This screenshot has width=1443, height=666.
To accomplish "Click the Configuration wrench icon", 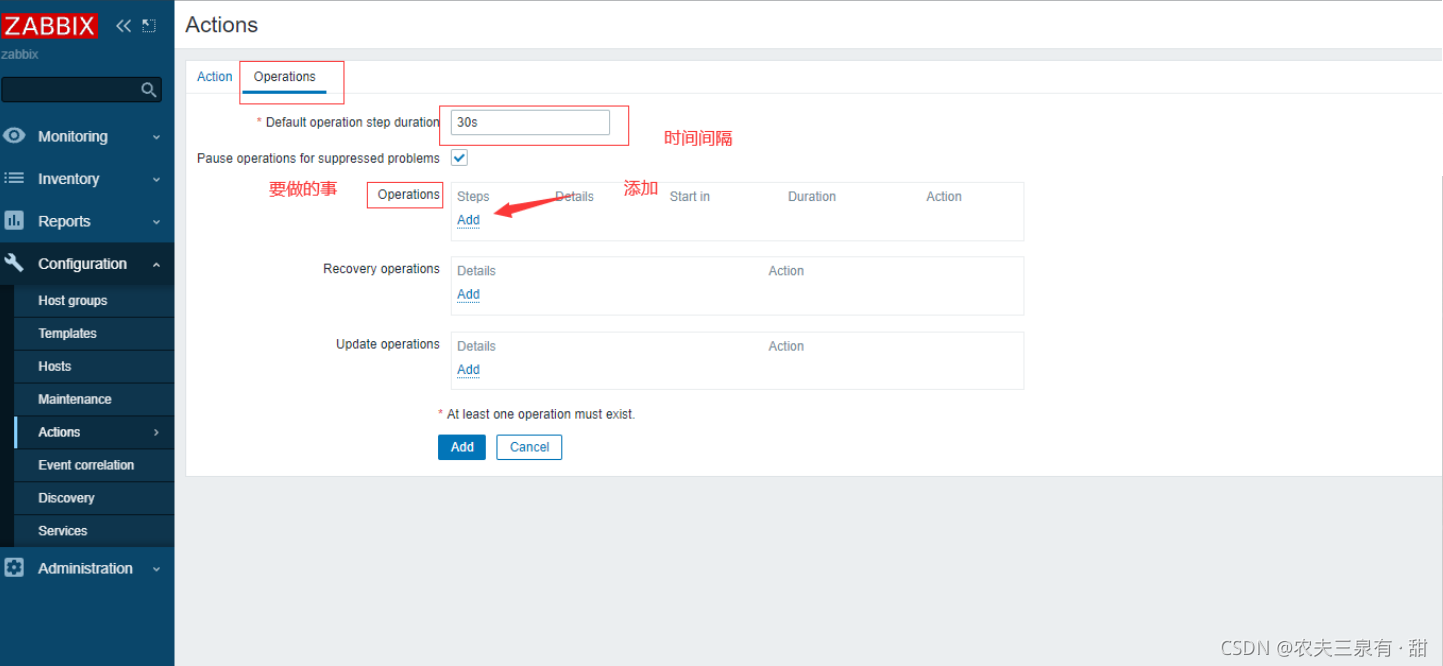I will coord(14,263).
